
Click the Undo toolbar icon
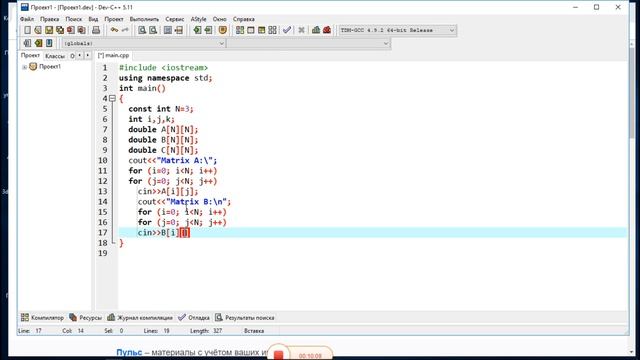click(x=114, y=30)
